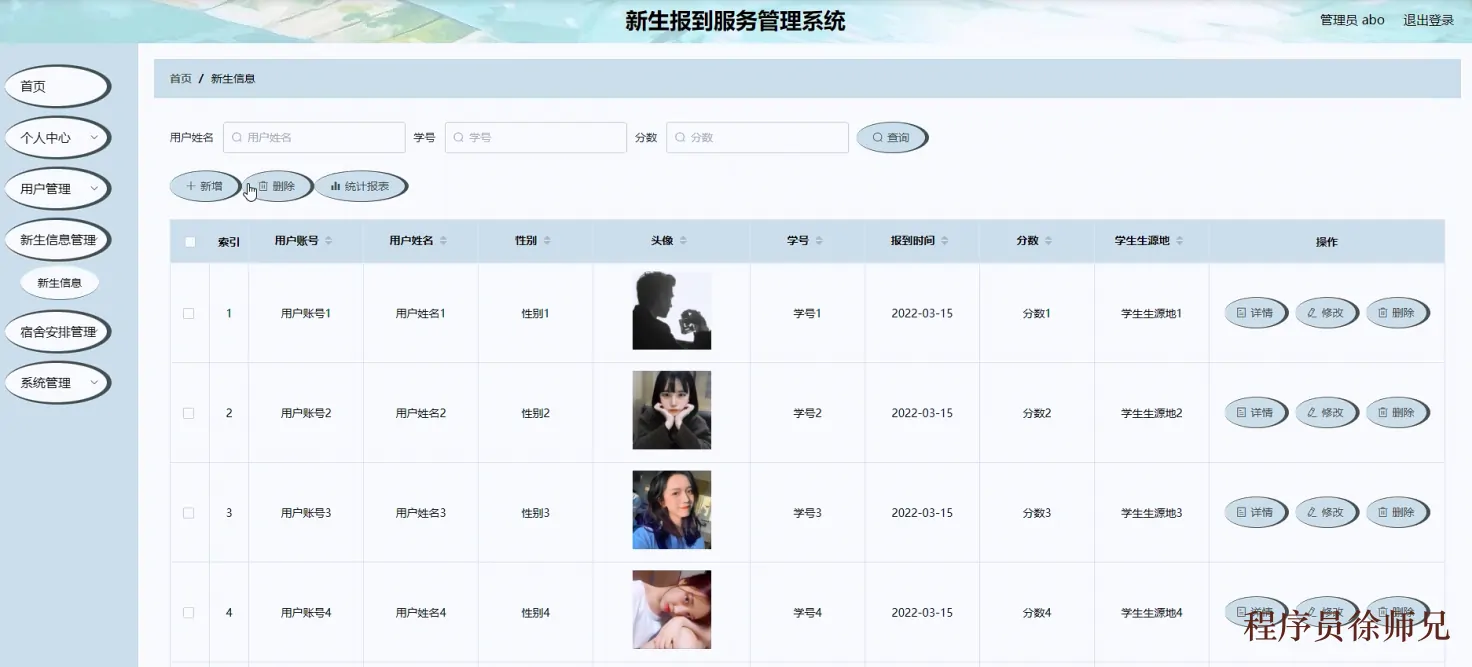Click the magnifier icon in 分数 field
1472x667 pixels.
(681, 138)
